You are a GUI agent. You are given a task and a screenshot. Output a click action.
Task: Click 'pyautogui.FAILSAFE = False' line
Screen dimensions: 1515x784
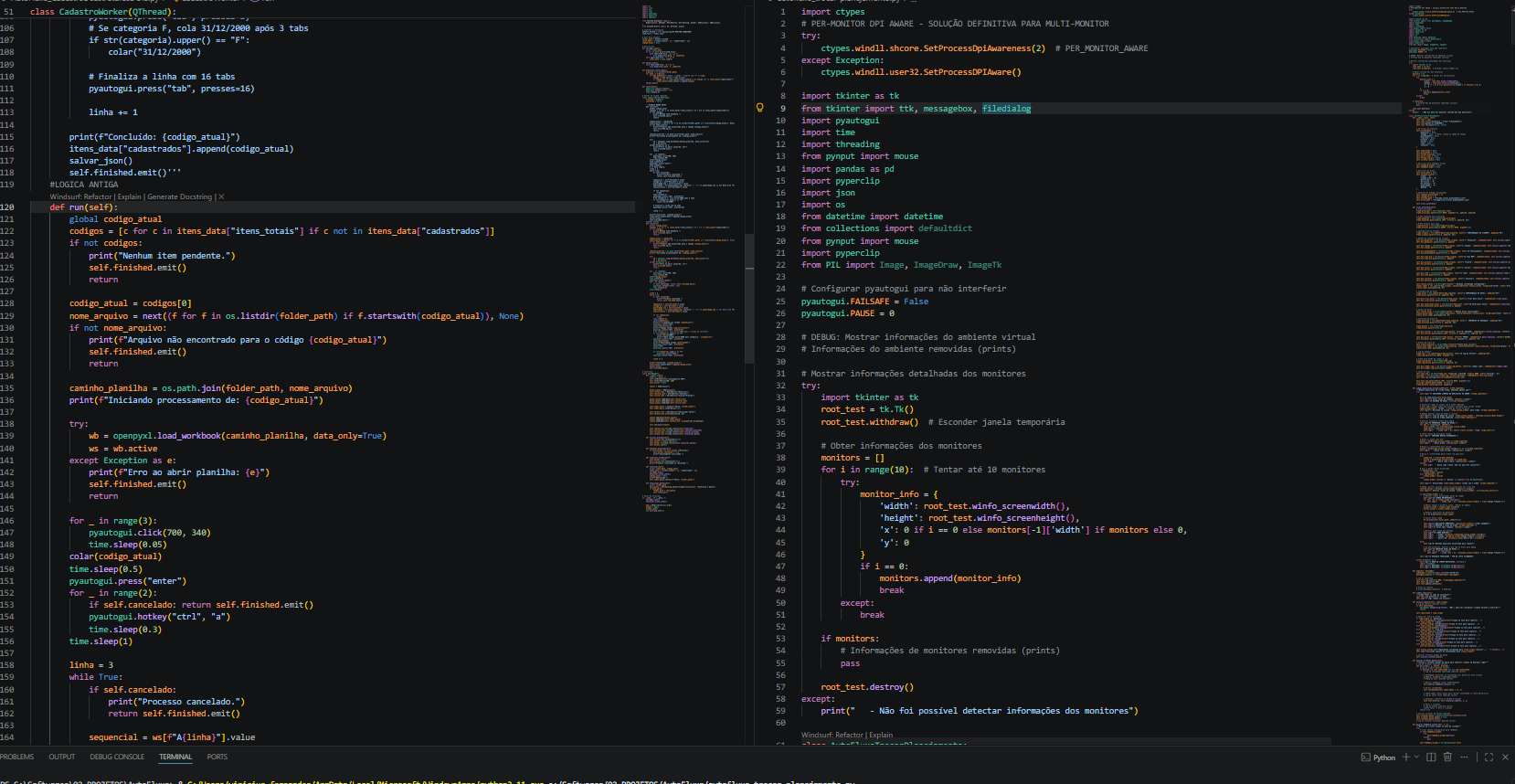tap(864, 302)
